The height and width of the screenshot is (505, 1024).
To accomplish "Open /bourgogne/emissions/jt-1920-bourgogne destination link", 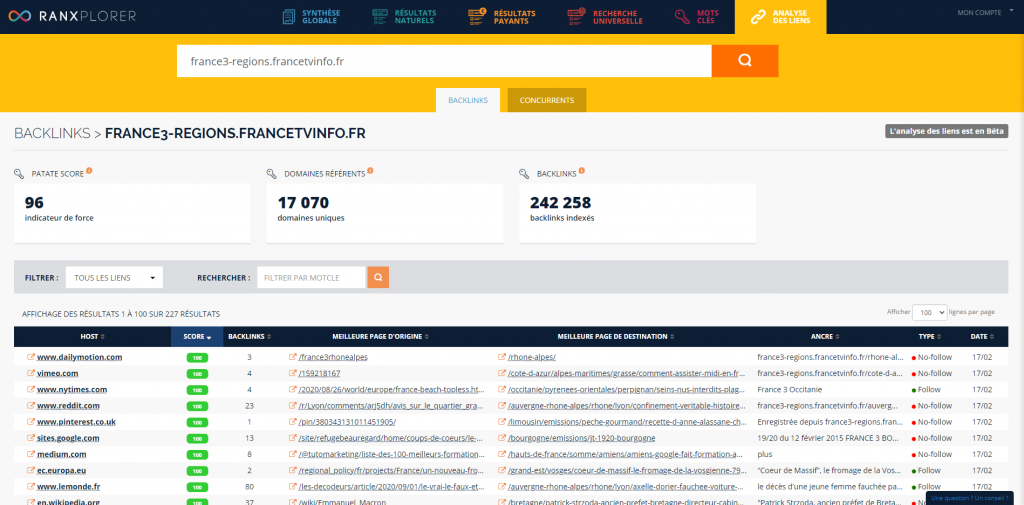I will click(581, 438).
